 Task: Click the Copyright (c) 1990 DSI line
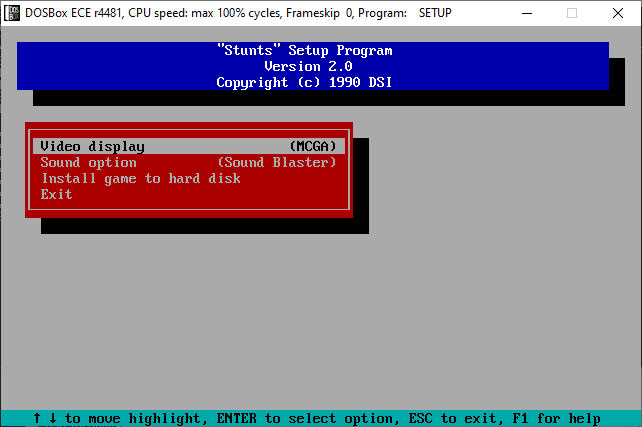point(304,82)
